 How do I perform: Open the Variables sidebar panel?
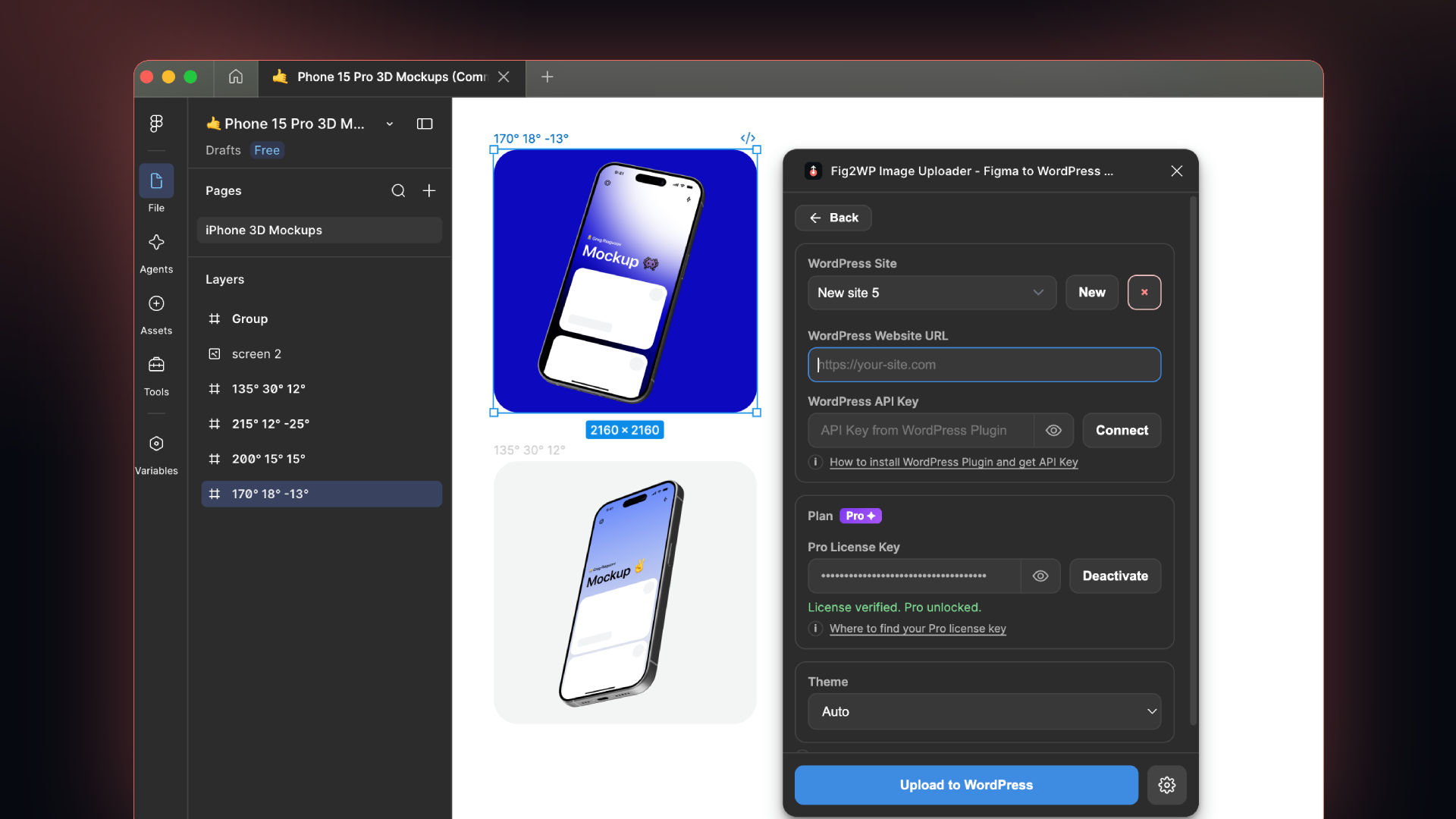click(x=156, y=444)
